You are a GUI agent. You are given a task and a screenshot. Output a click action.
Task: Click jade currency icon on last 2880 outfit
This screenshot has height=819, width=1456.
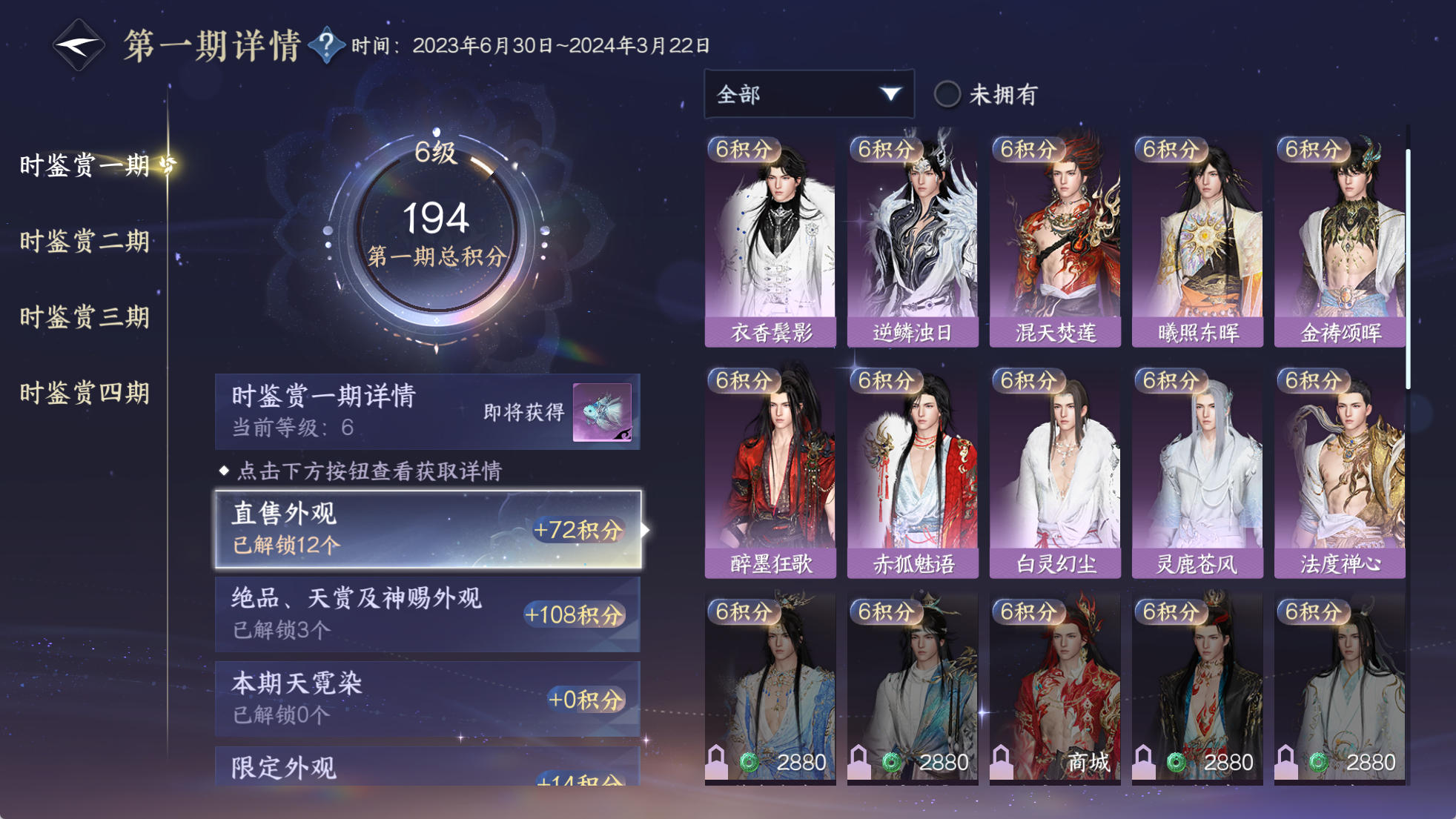[x=1319, y=762]
